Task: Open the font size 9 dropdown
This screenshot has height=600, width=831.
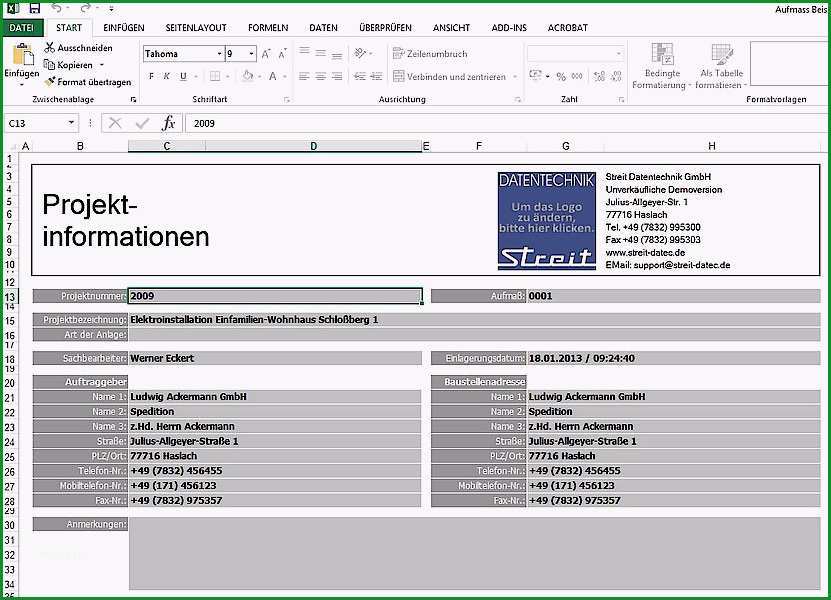Action: (x=251, y=54)
